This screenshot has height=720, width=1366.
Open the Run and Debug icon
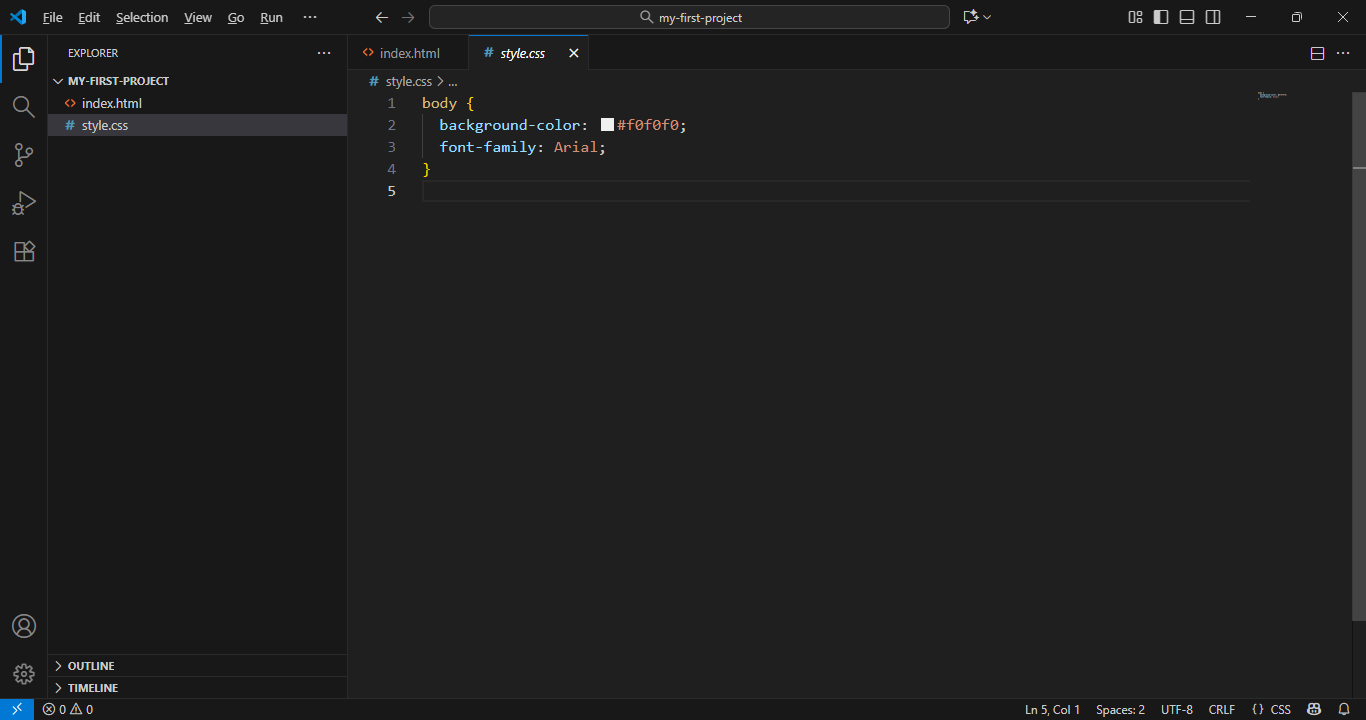coord(23,203)
